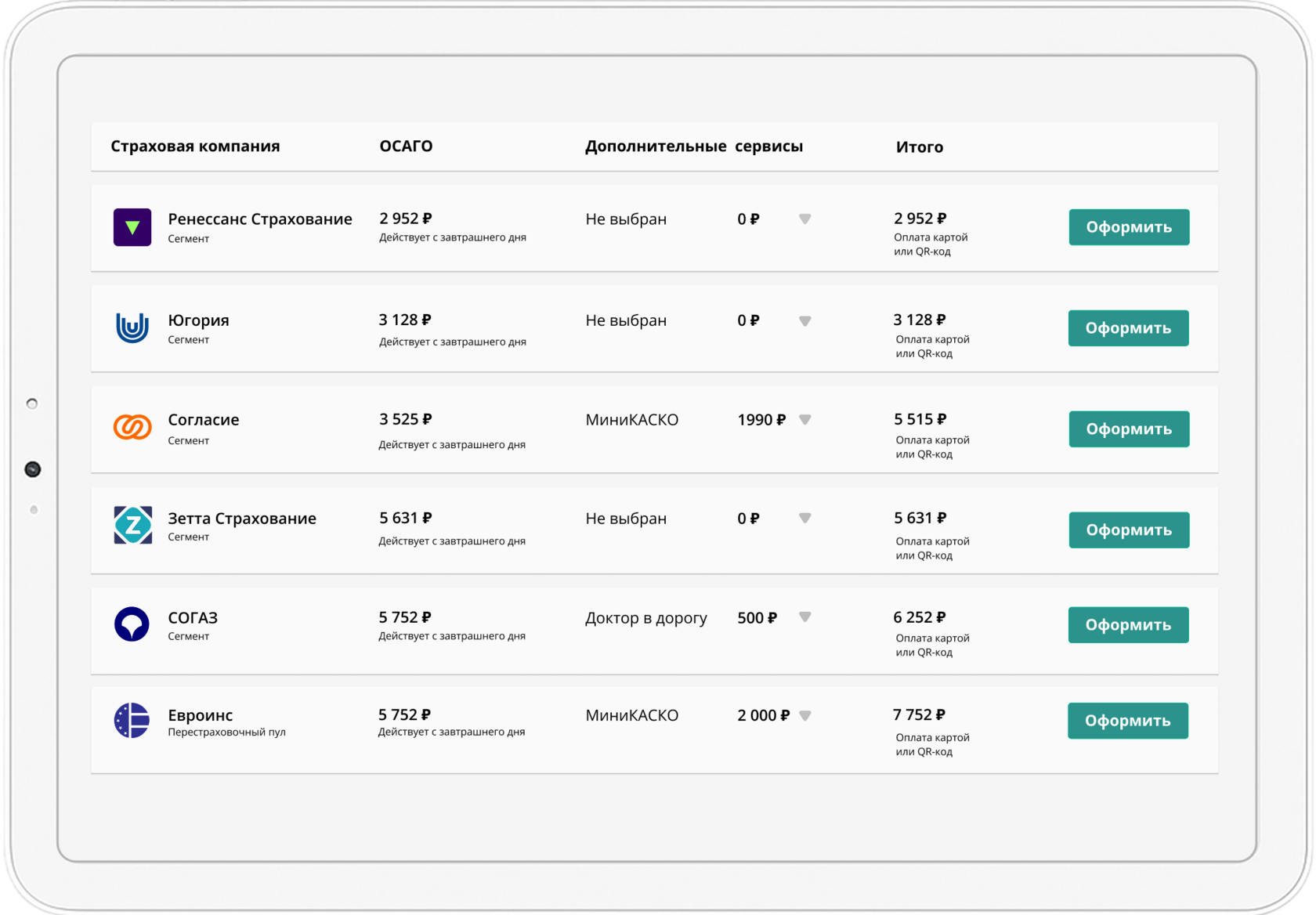The image size is (1316, 915).
Task: Click the 2 000 ₽ service price
Action: coord(764,715)
